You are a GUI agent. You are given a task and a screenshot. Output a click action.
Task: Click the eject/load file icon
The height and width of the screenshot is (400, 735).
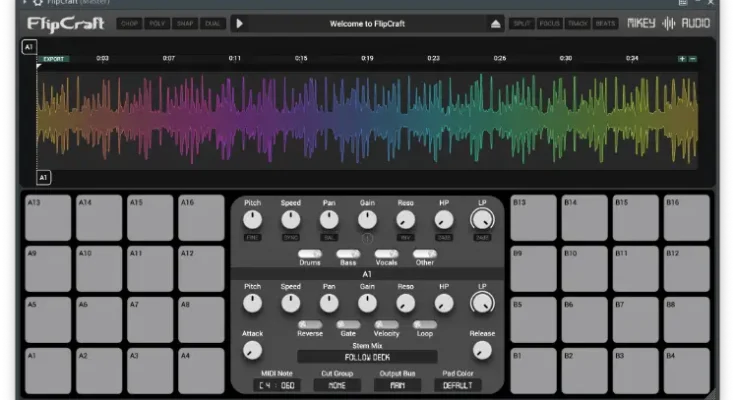pyautogui.click(x=496, y=23)
